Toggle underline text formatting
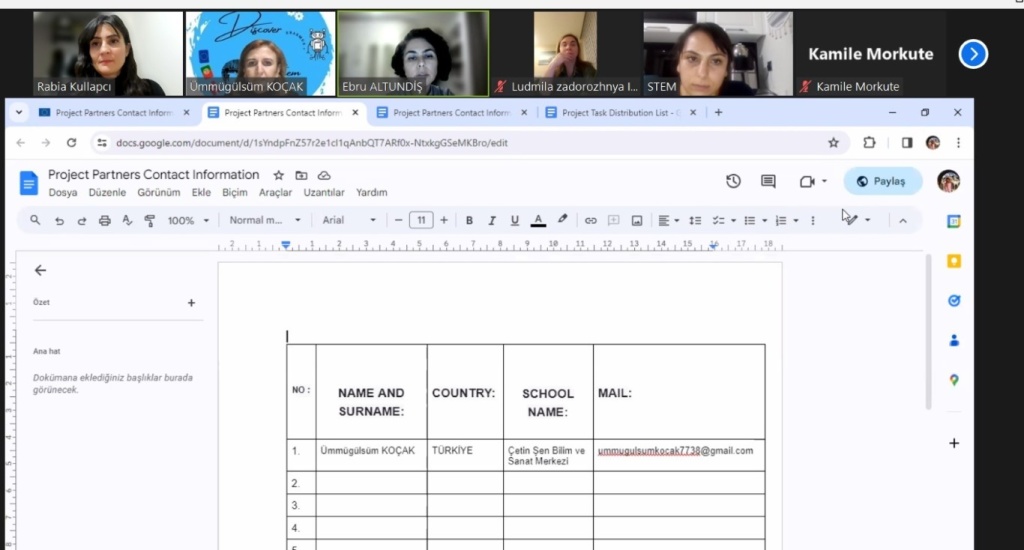This screenshot has width=1024, height=550. click(x=515, y=220)
